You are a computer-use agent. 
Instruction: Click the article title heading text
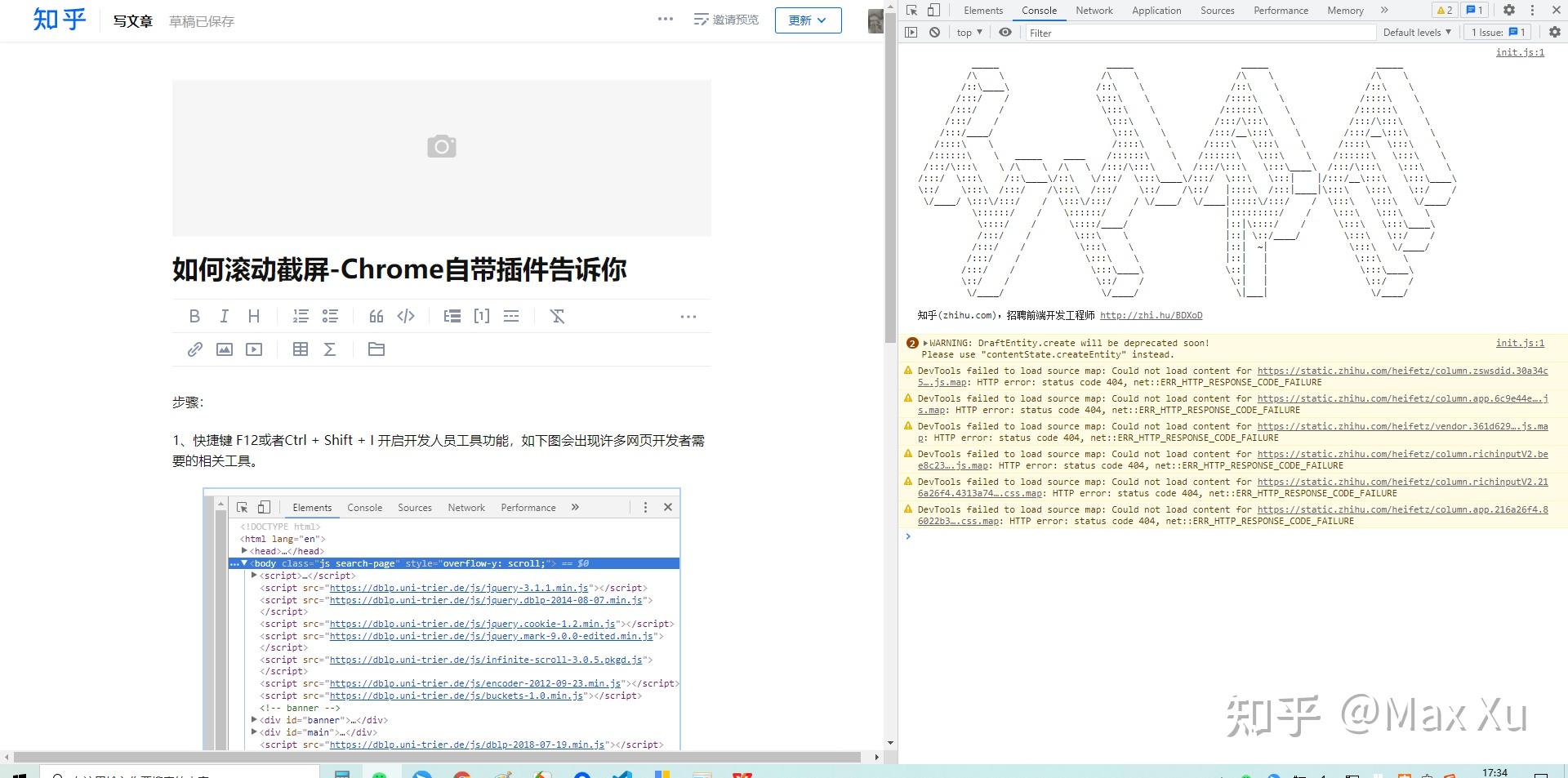[399, 269]
